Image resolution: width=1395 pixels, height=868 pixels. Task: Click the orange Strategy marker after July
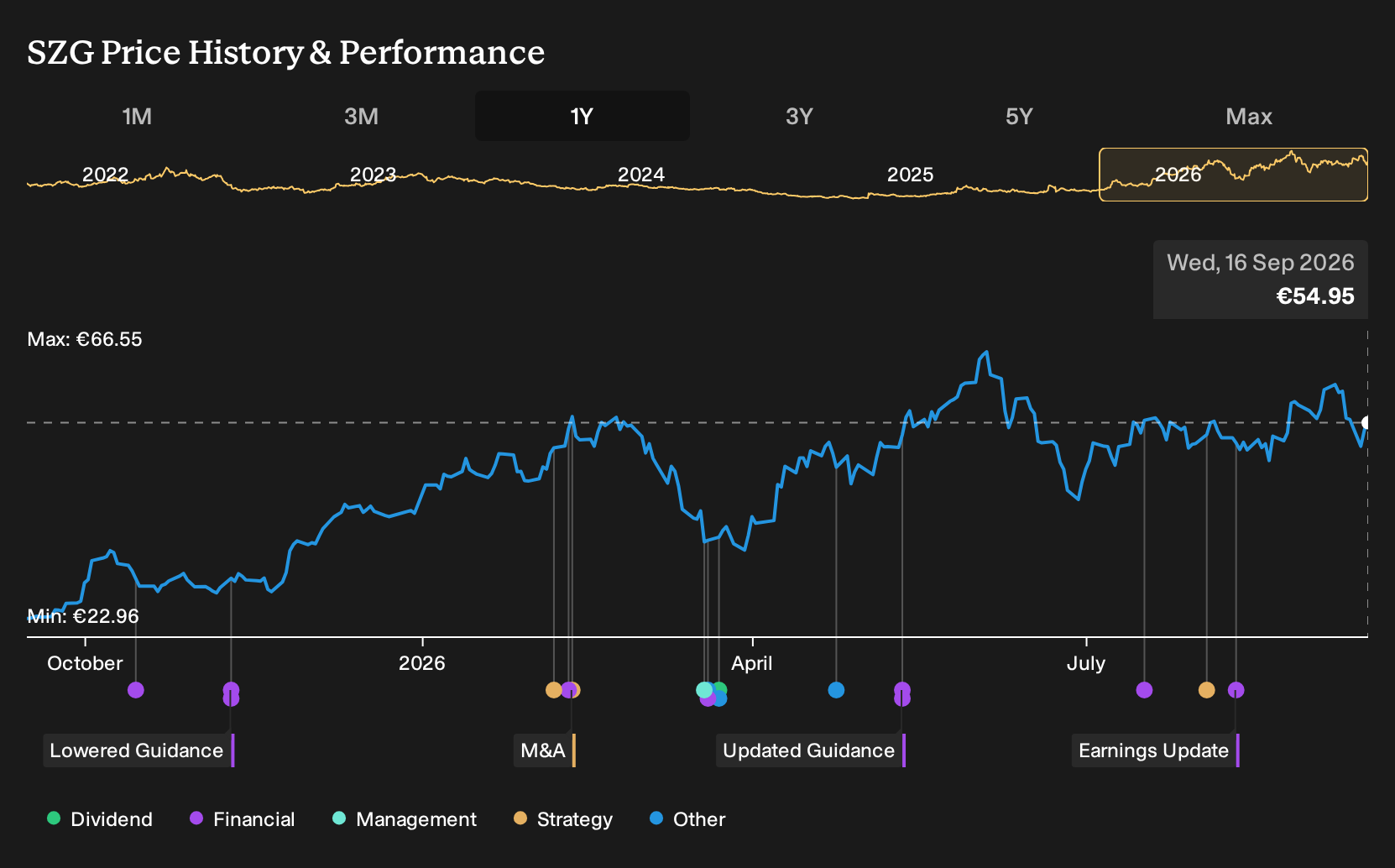[1206, 690]
